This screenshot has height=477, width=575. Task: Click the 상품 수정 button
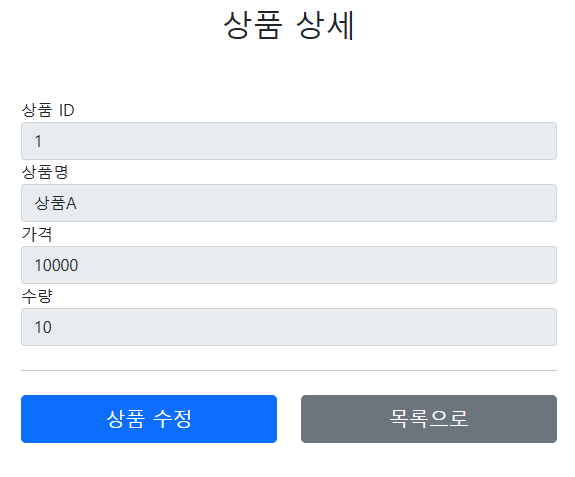(x=149, y=419)
